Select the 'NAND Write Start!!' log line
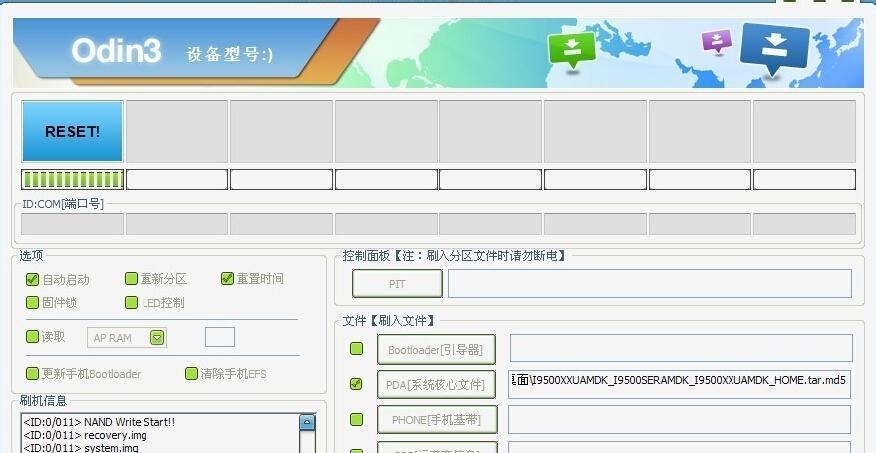876x453 pixels. tap(99, 422)
